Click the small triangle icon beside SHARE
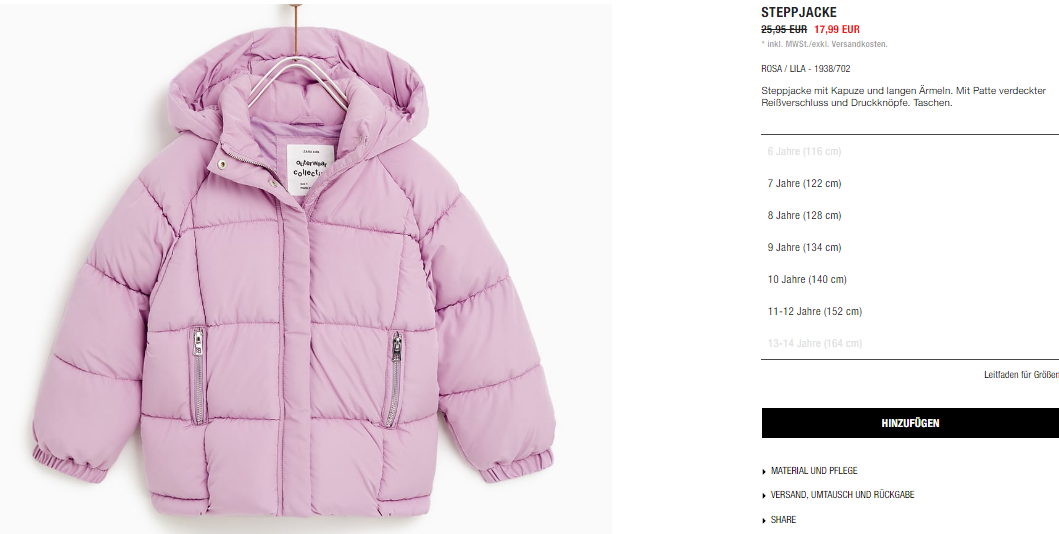Image resolution: width=1059 pixels, height=534 pixels. [x=764, y=520]
